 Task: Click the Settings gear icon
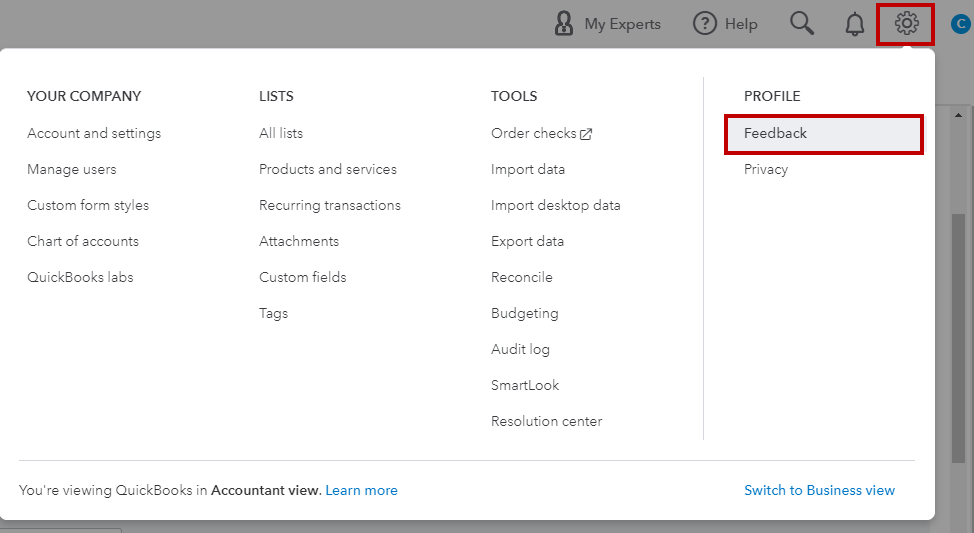coord(906,24)
